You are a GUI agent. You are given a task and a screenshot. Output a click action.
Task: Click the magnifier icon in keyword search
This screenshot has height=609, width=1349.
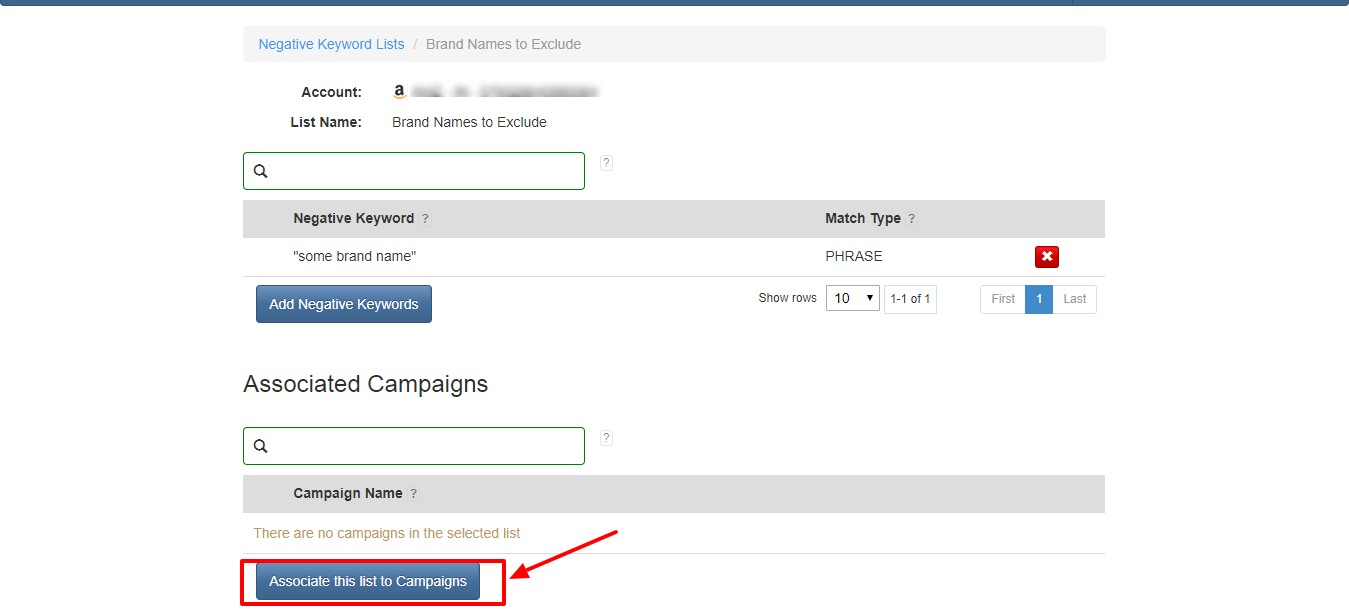(260, 171)
